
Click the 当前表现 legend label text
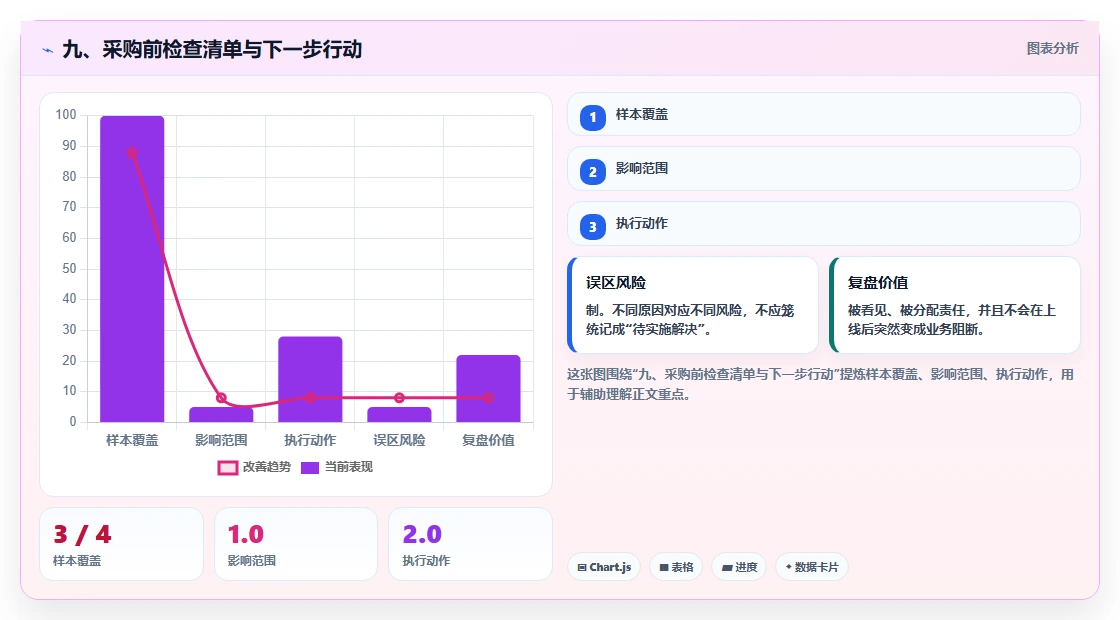pos(349,467)
